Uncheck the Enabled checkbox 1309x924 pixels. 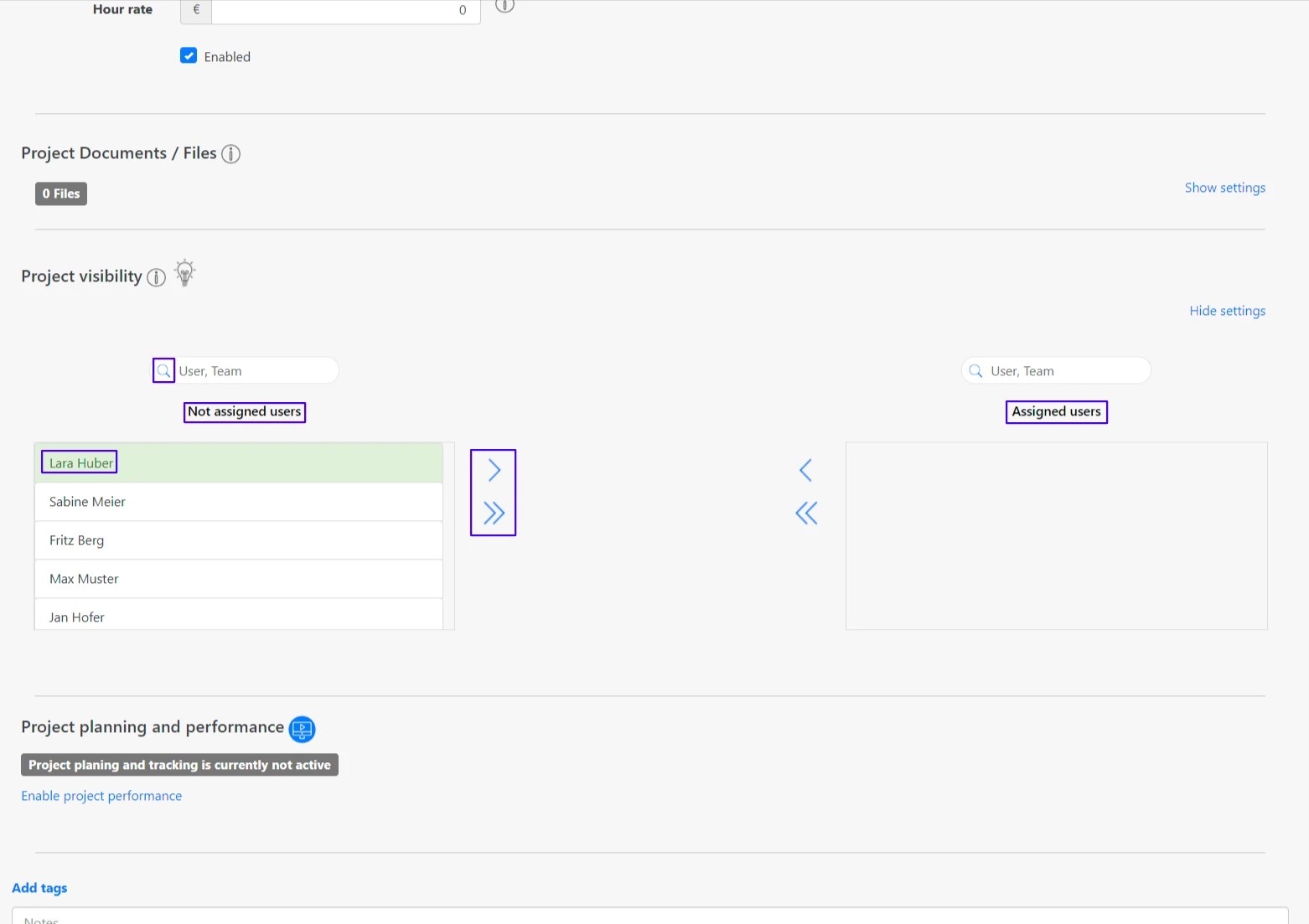tap(189, 56)
